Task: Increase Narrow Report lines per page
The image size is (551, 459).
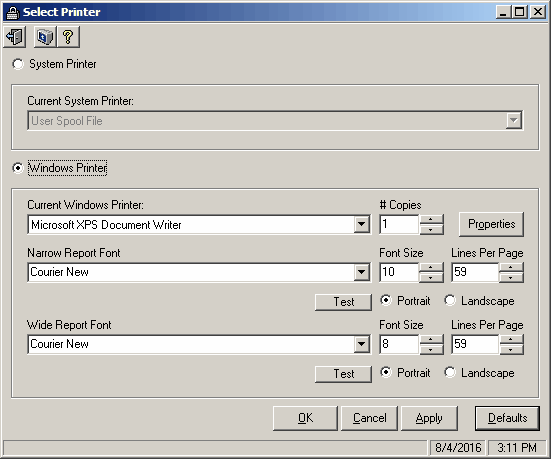Action: click(x=511, y=267)
